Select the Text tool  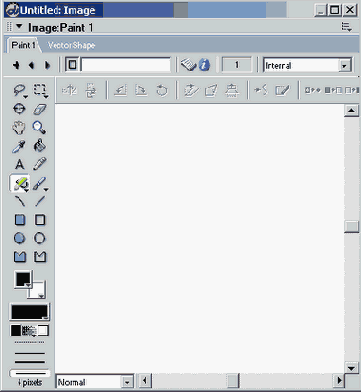click(x=20, y=165)
